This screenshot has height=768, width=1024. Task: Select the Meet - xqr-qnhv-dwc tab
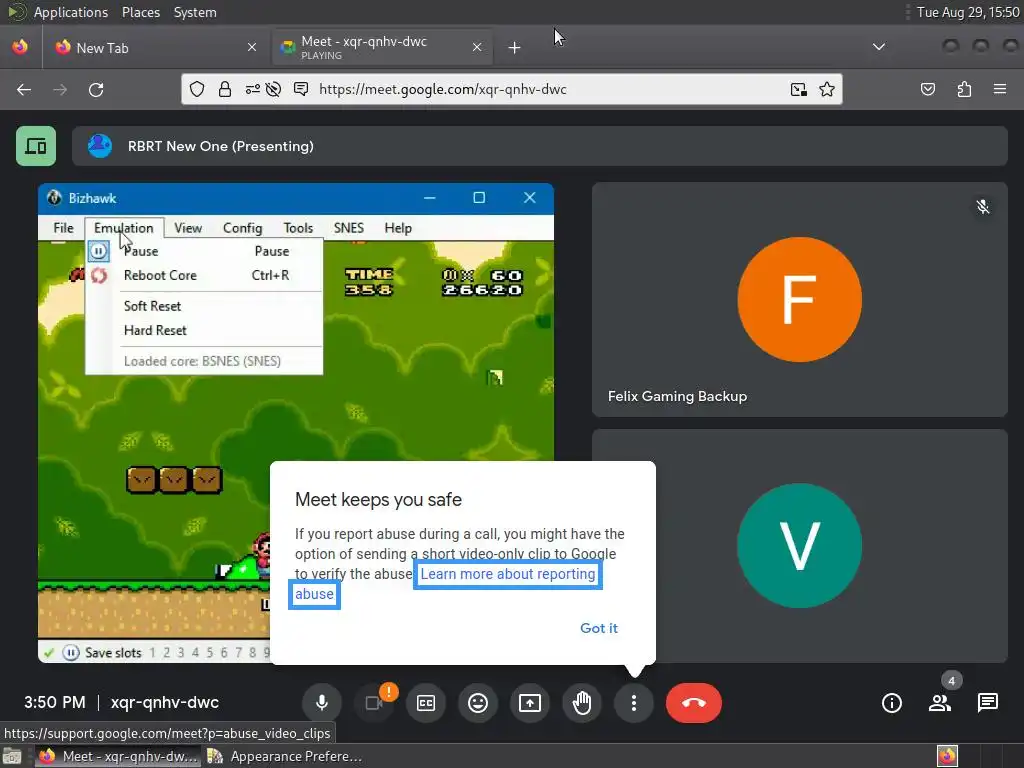pyautogui.click(x=382, y=48)
